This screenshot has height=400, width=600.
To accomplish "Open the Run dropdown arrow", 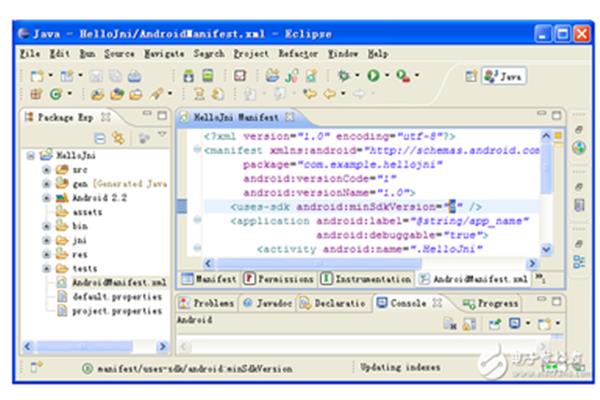I will click(387, 75).
